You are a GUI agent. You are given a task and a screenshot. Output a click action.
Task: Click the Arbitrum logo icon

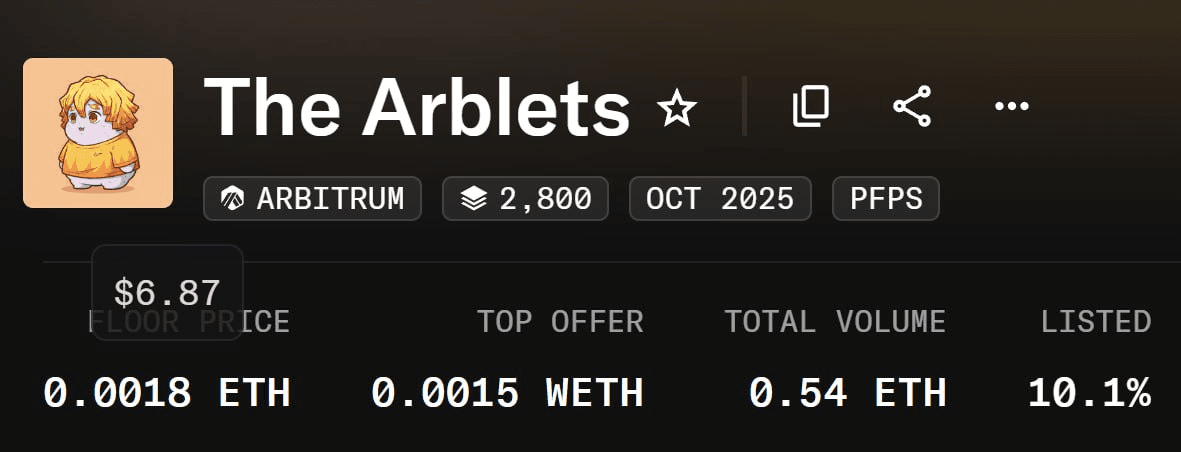234,199
